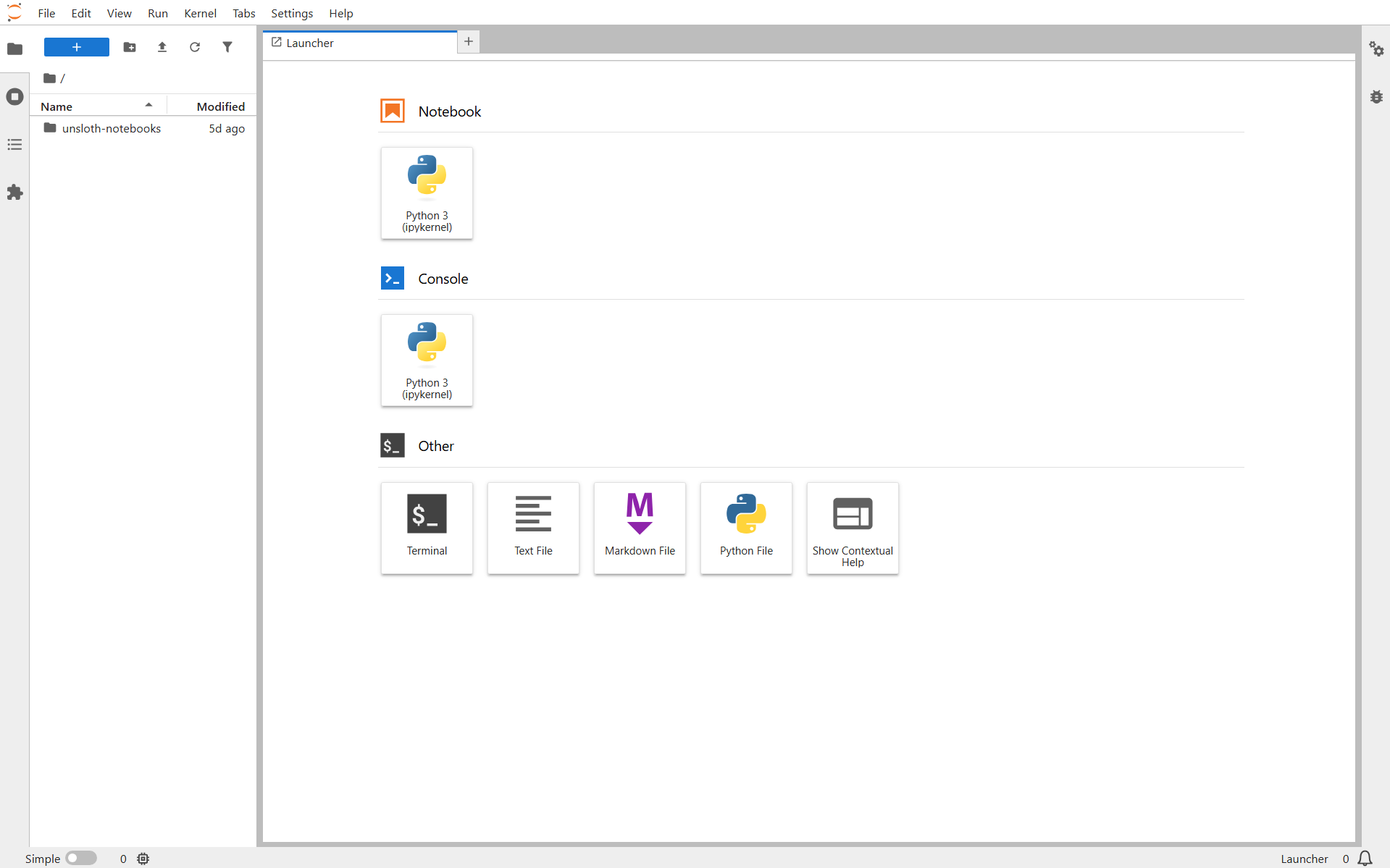Open the Property Inspector in right sidebar
This screenshot has height=868, width=1390.
click(x=1376, y=49)
